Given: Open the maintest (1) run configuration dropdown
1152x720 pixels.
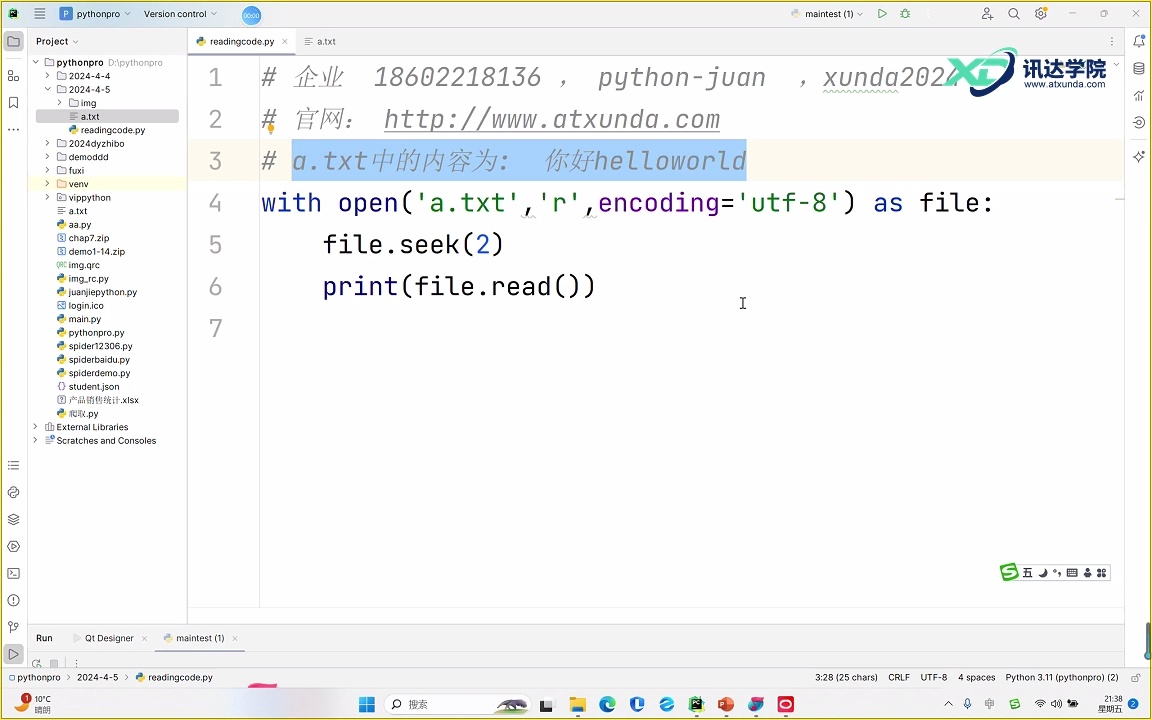Looking at the screenshot, I should (x=826, y=14).
